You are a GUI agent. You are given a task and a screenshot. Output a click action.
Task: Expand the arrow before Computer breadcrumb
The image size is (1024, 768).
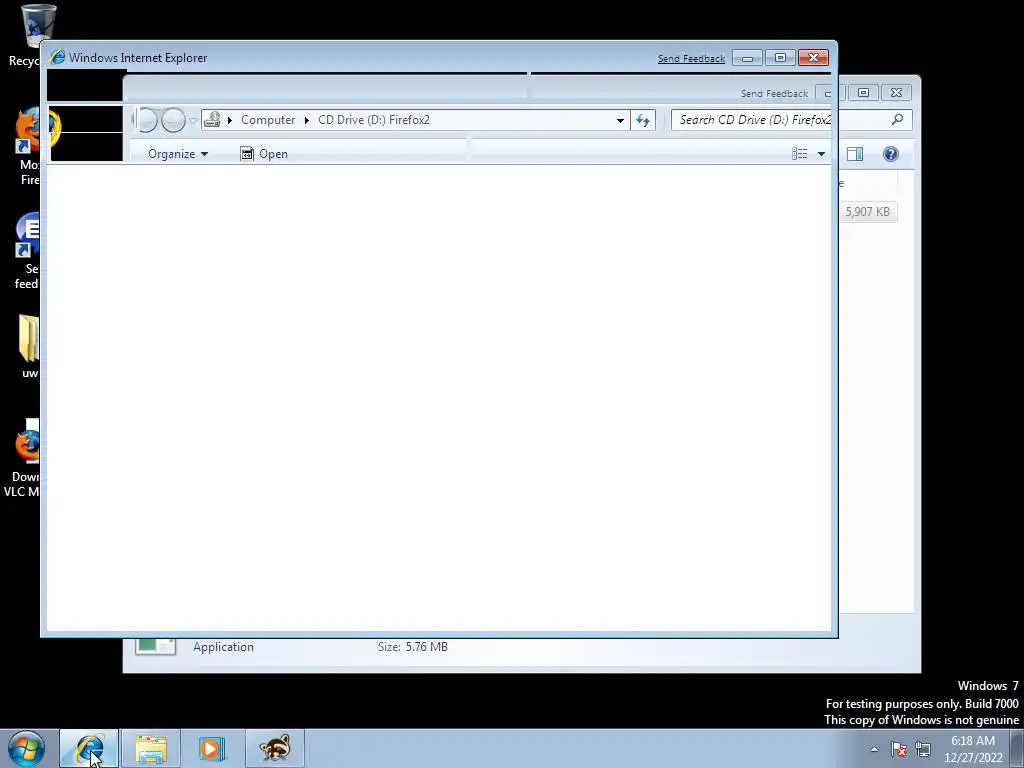click(230, 120)
